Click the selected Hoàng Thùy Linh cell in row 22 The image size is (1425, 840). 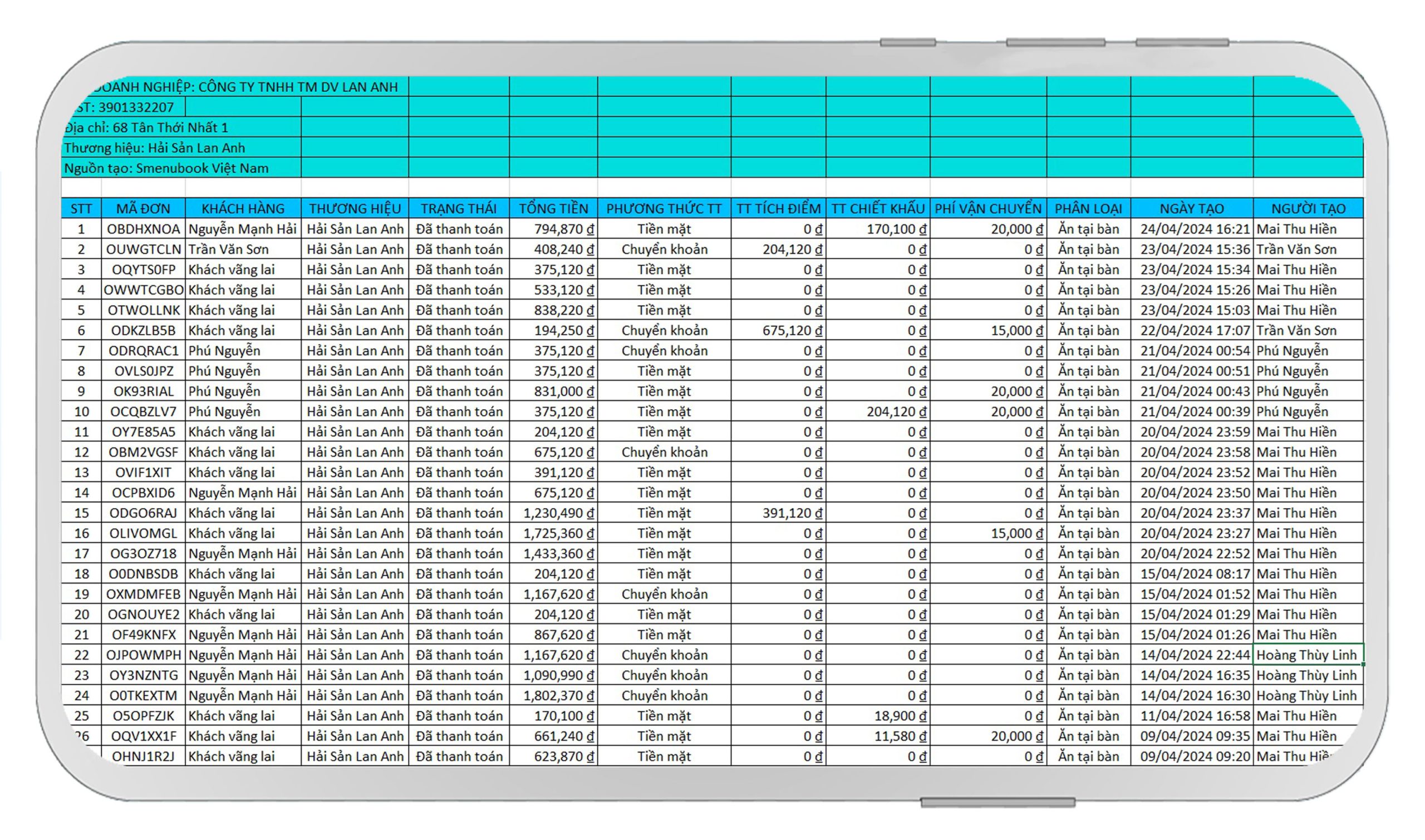pos(1307,655)
